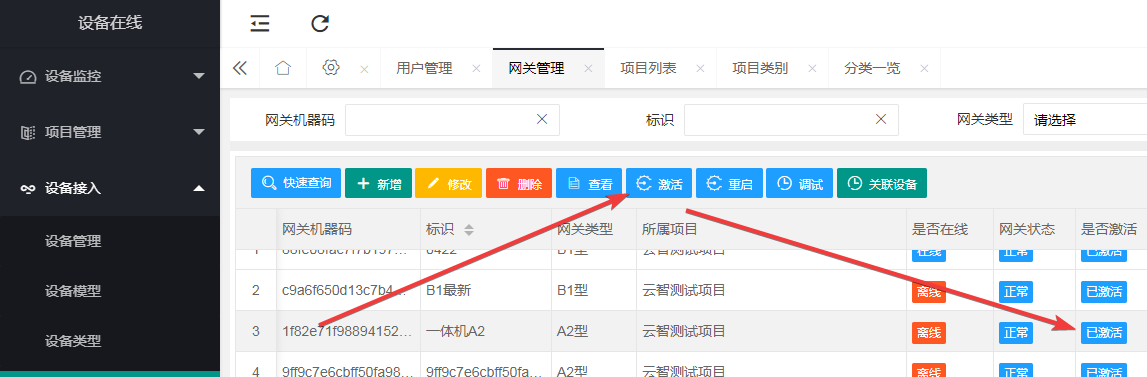Clear the 网关机器码 field with X
Viewport: 1147px width, 377px height.
[542, 119]
